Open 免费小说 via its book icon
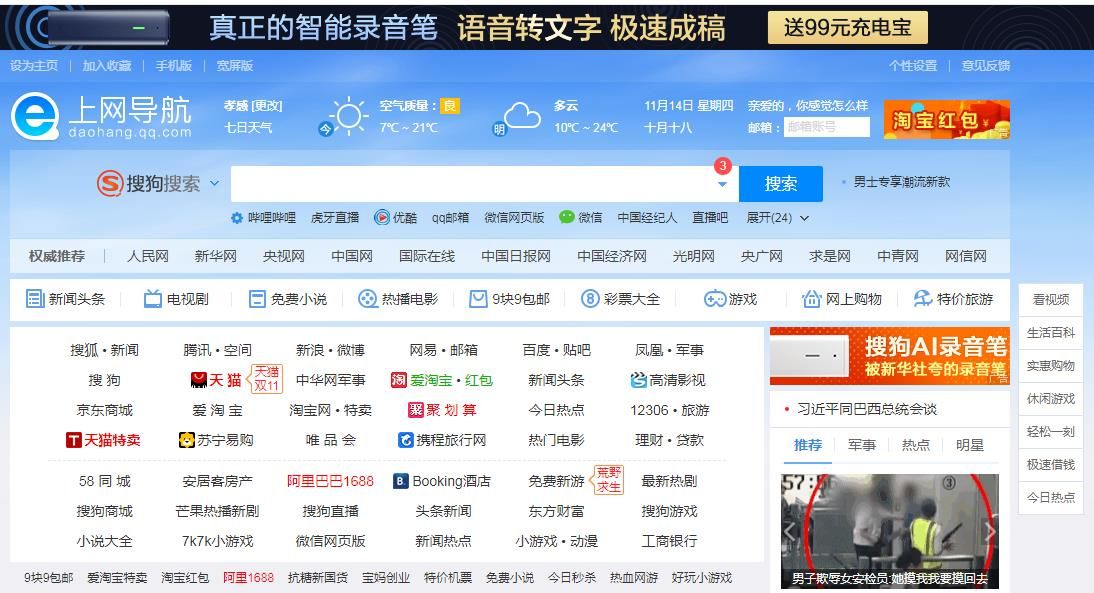This screenshot has height=593, width=1094. coord(256,299)
